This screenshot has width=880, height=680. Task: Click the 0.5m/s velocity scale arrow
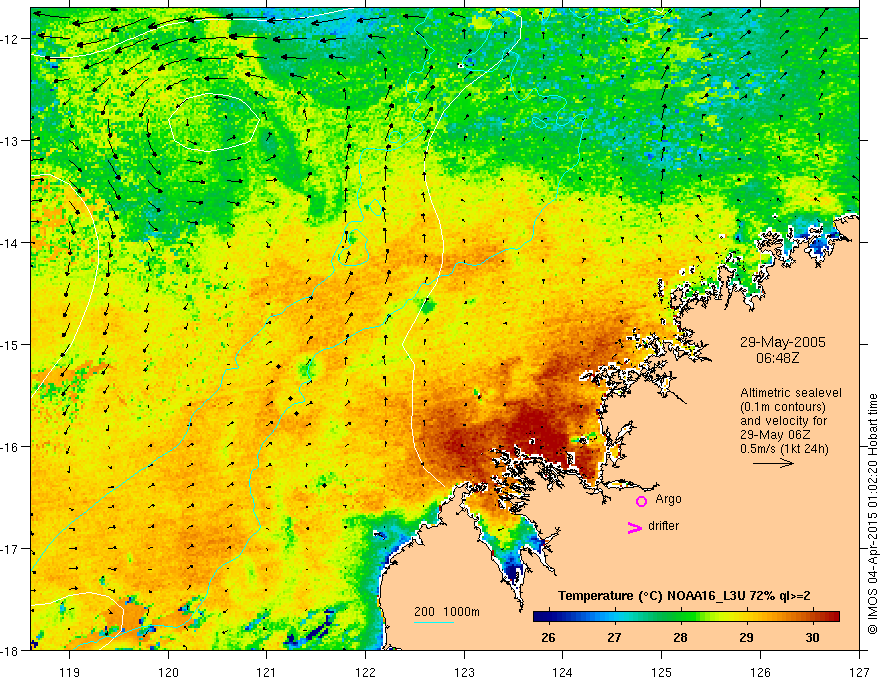point(773,463)
